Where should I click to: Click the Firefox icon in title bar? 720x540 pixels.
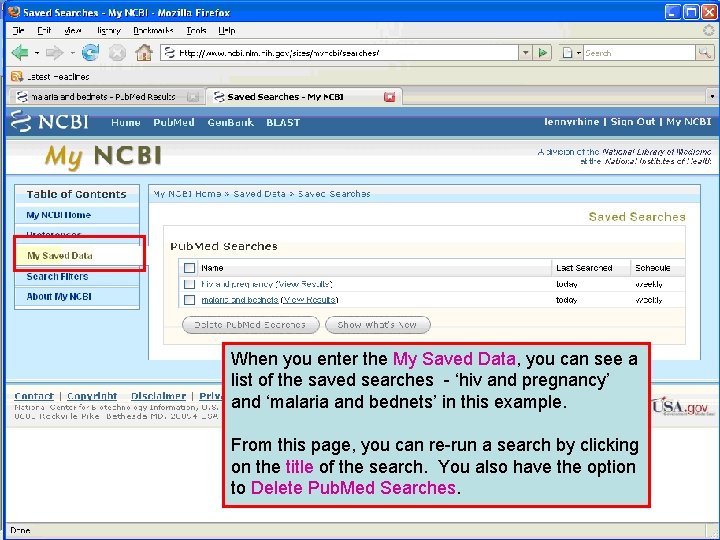(x=14, y=12)
